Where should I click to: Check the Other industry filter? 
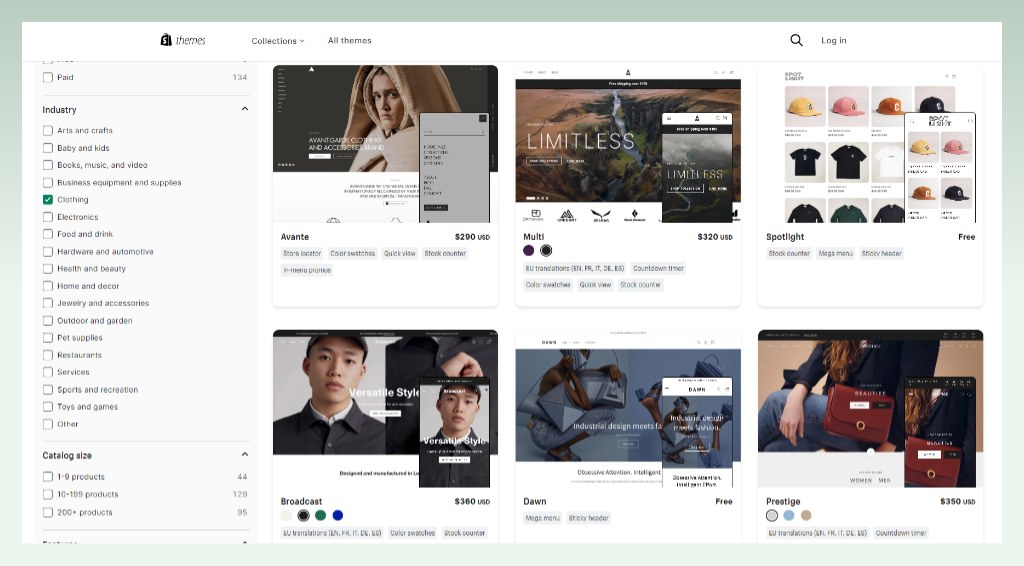[48, 424]
